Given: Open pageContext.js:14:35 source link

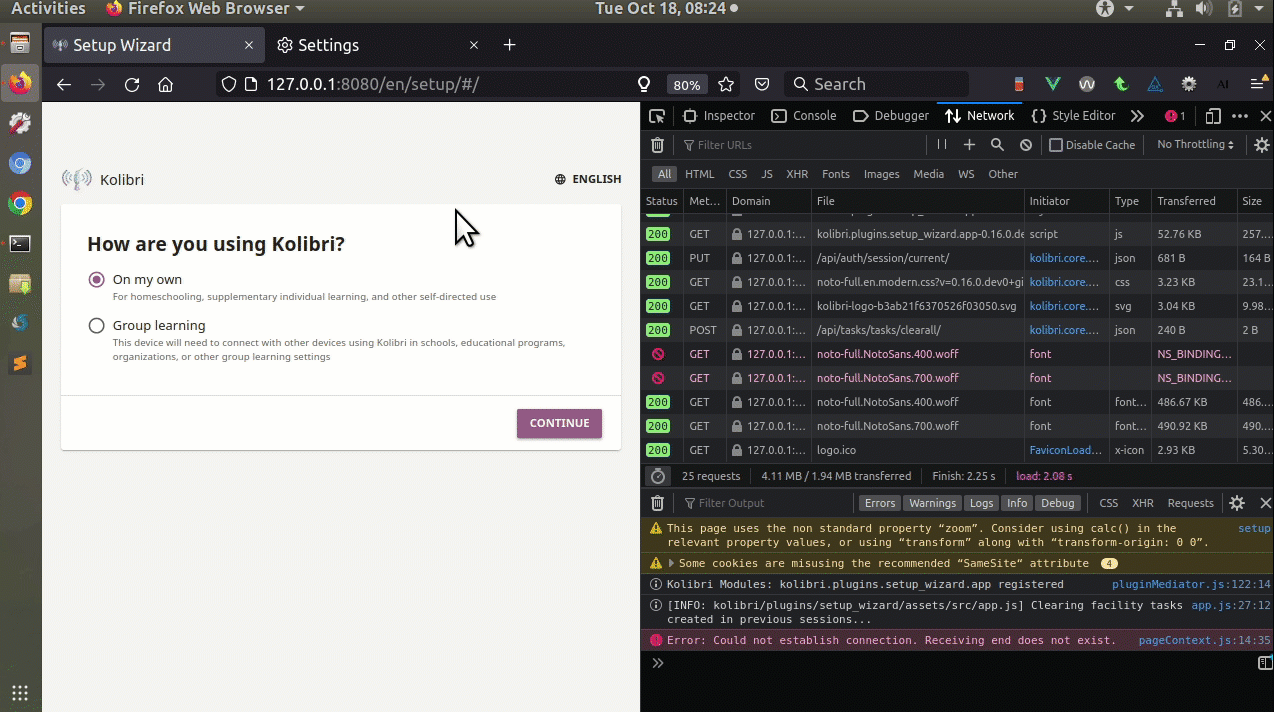Looking at the screenshot, I should click(1204, 641).
